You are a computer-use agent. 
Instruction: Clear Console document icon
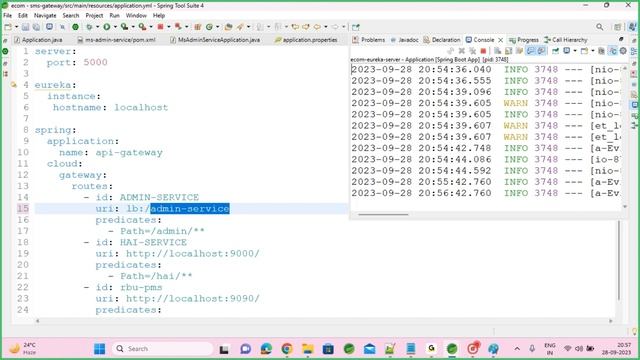[498, 51]
